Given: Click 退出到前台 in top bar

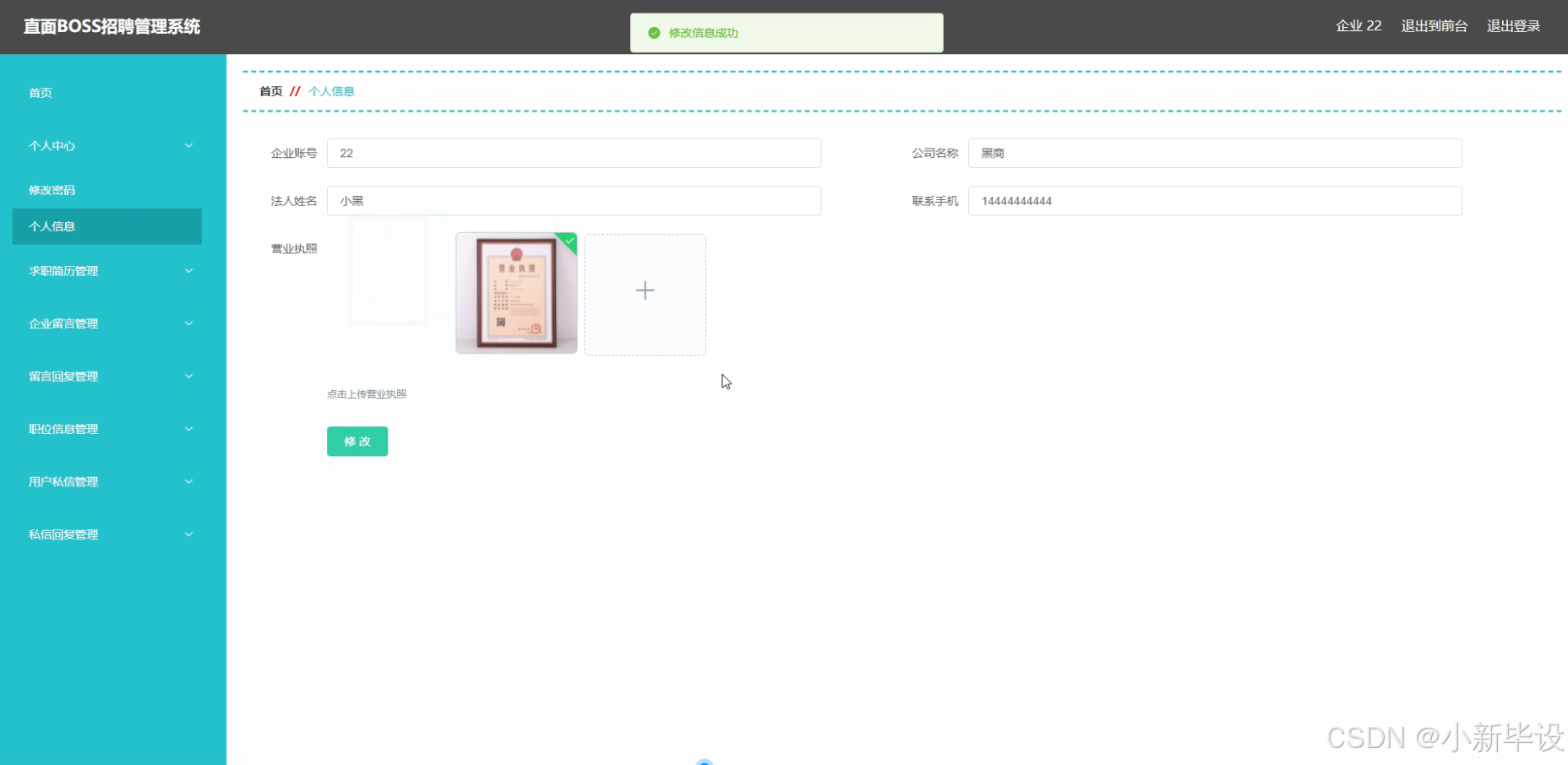Looking at the screenshot, I should [1435, 25].
